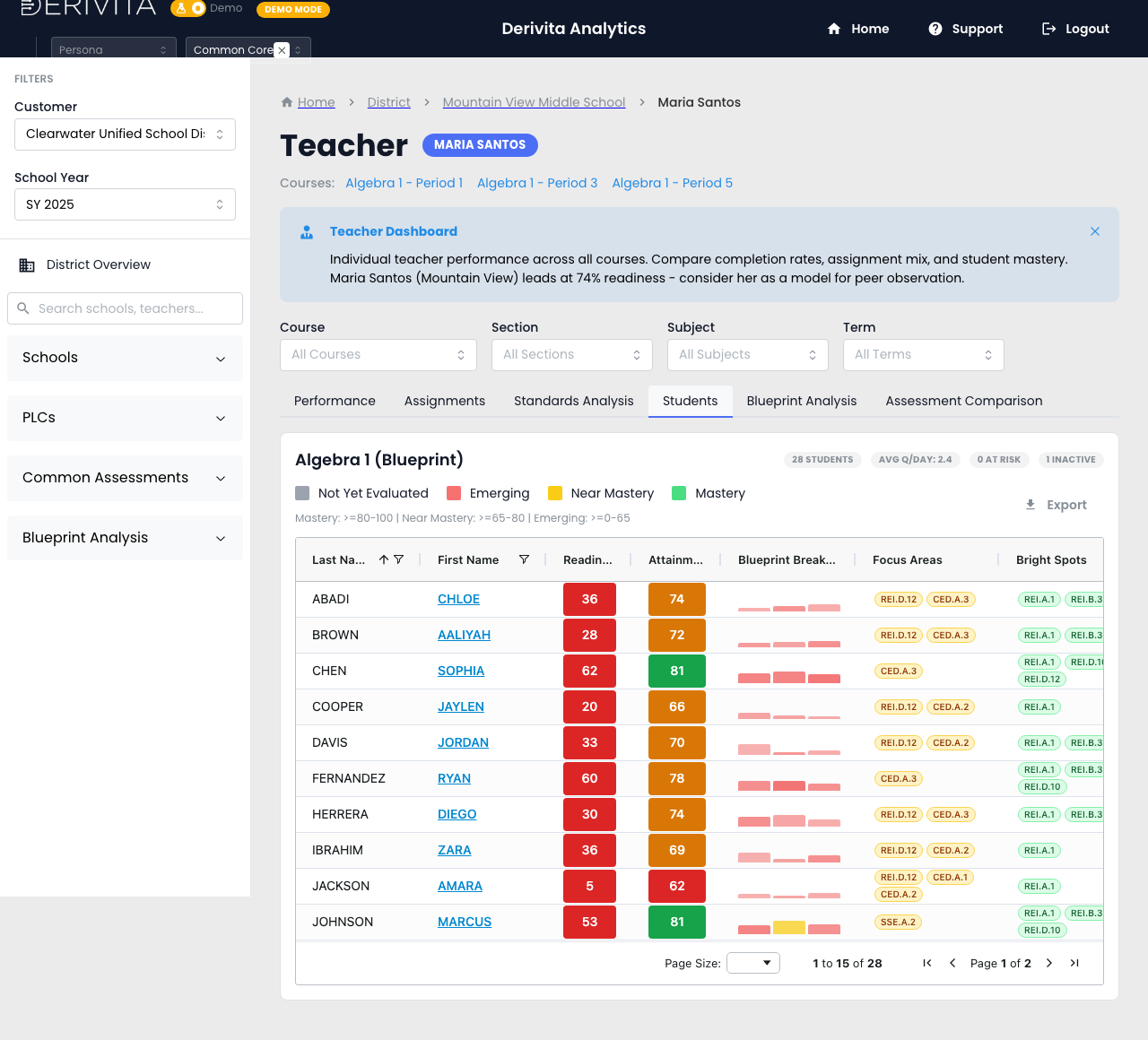Click the Export download icon
The height and width of the screenshot is (1040, 1148).
1031,505
